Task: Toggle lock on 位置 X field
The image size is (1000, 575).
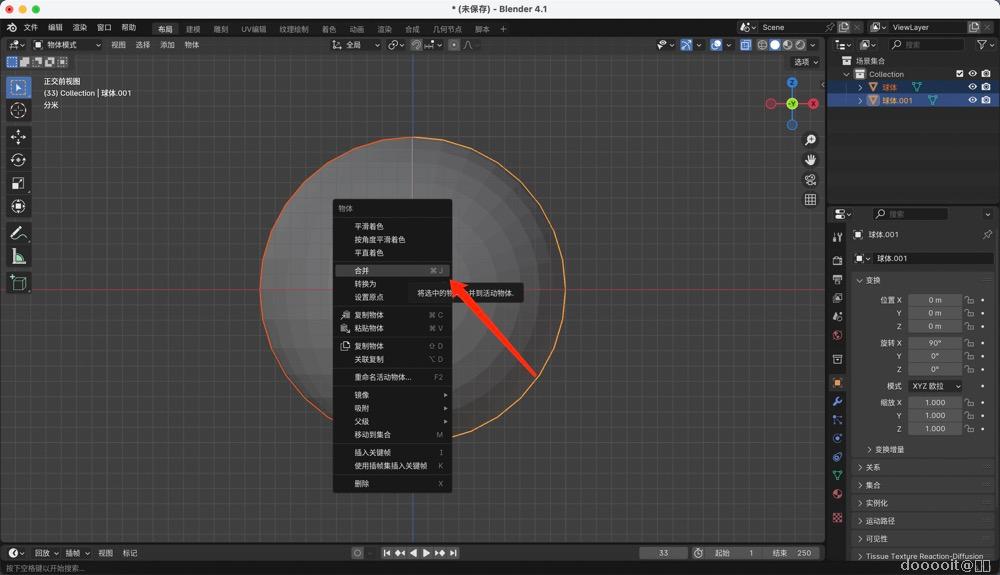Action: pos(969,300)
